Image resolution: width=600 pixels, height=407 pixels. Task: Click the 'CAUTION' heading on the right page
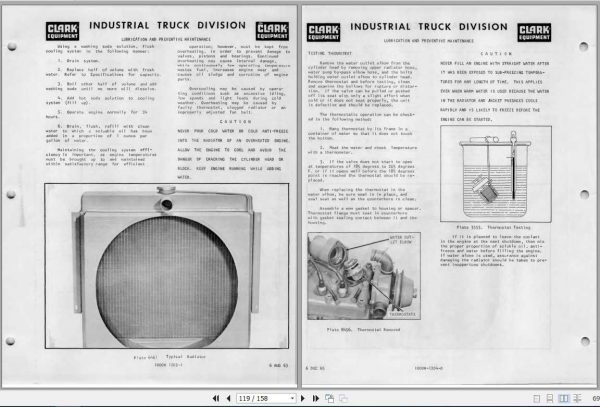496,54
